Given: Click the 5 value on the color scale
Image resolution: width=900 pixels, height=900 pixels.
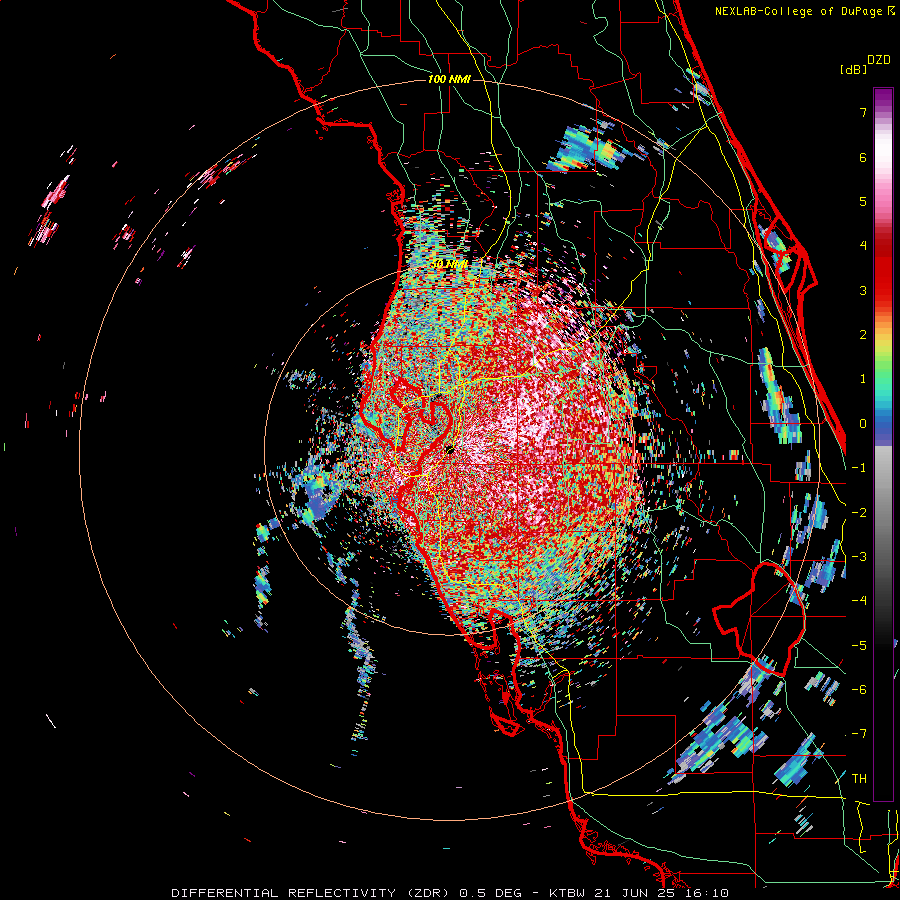Looking at the screenshot, I should click(863, 201).
